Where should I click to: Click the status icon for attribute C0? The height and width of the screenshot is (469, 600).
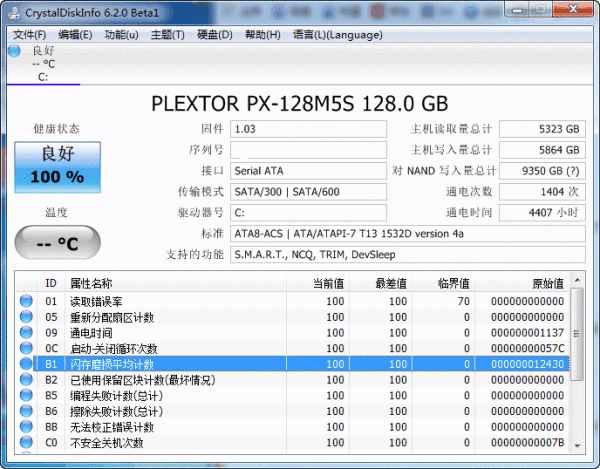(x=26, y=442)
